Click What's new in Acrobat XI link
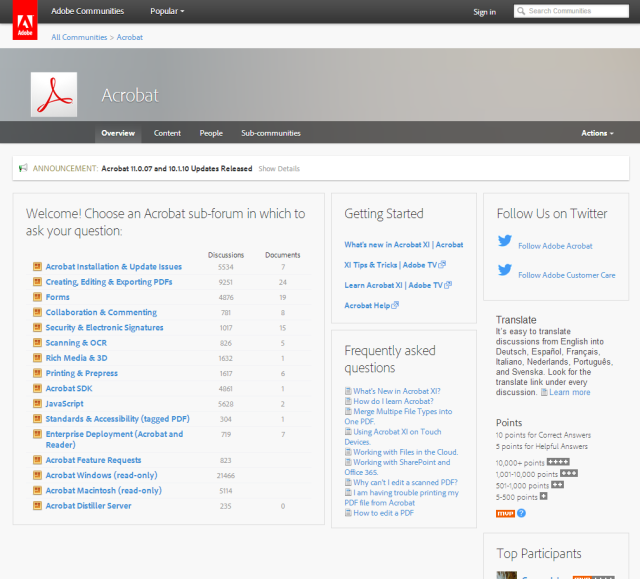 (404, 244)
